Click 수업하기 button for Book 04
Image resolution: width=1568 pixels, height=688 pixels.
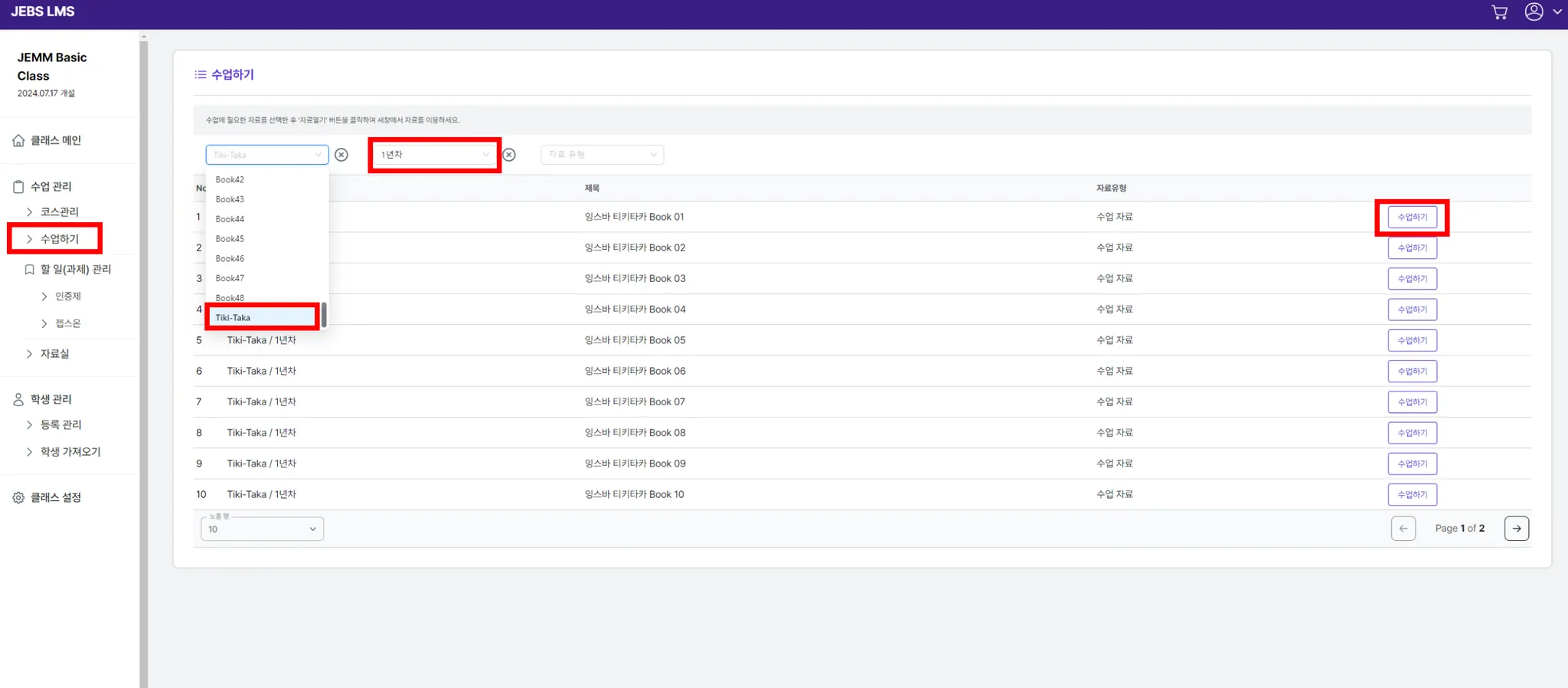pyautogui.click(x=1412, y=310)
